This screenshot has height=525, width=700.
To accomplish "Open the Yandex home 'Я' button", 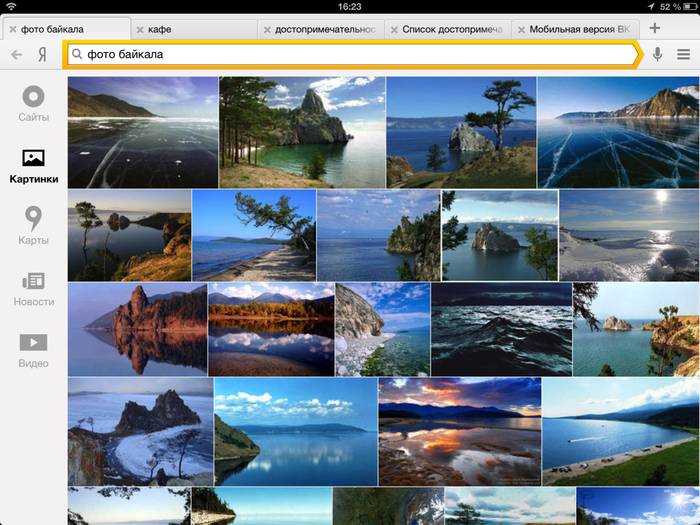I will [x=42, y=54].
